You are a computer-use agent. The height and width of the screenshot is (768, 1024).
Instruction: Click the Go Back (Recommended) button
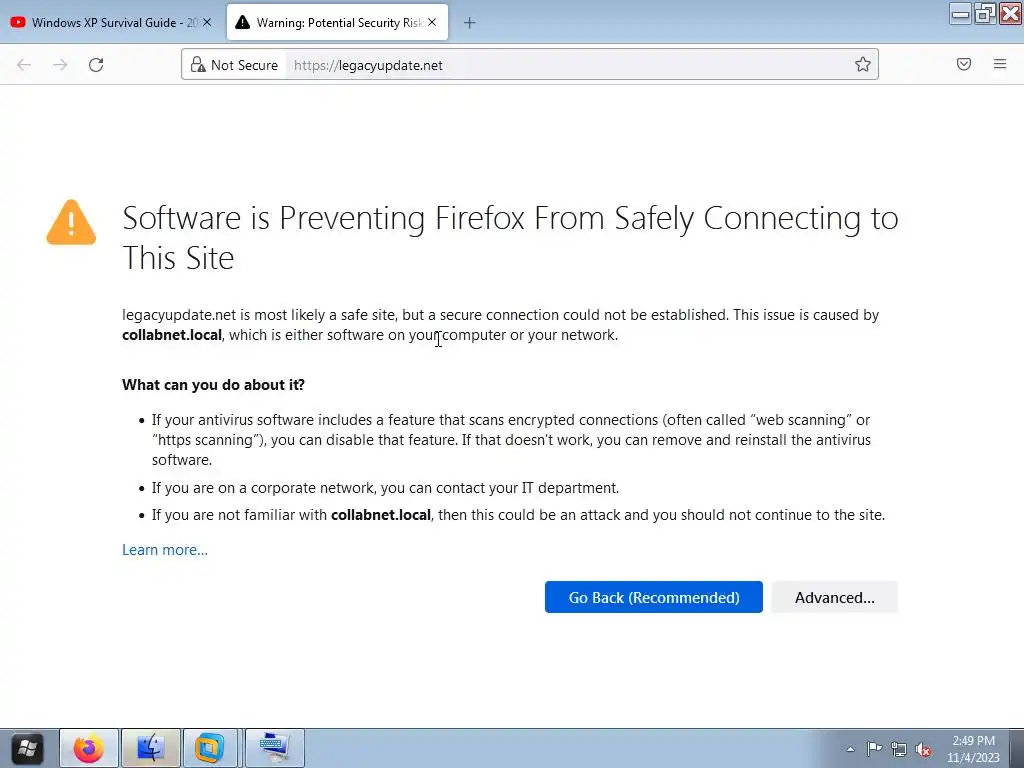[x=654, y=597]
